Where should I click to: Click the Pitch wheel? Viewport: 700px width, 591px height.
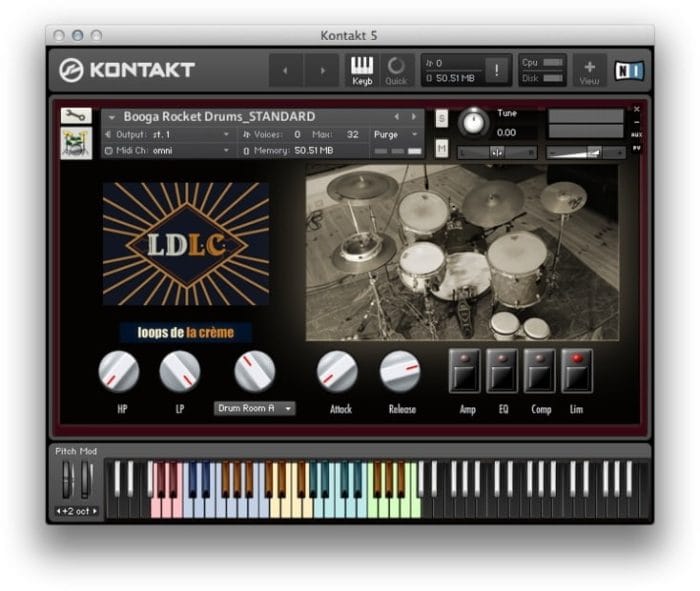67,480
